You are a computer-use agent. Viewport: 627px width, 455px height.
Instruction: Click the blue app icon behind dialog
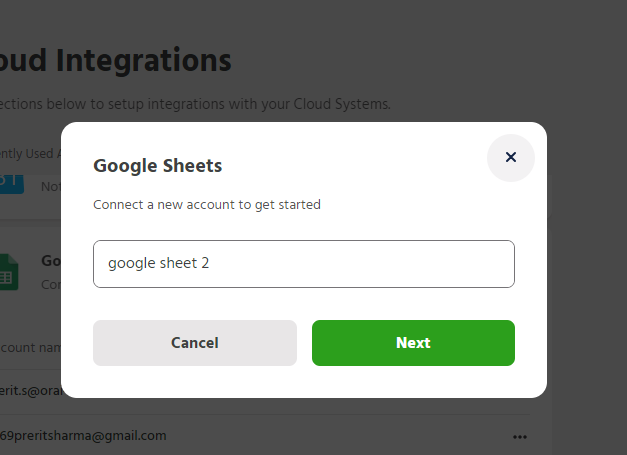coord(9,180)
